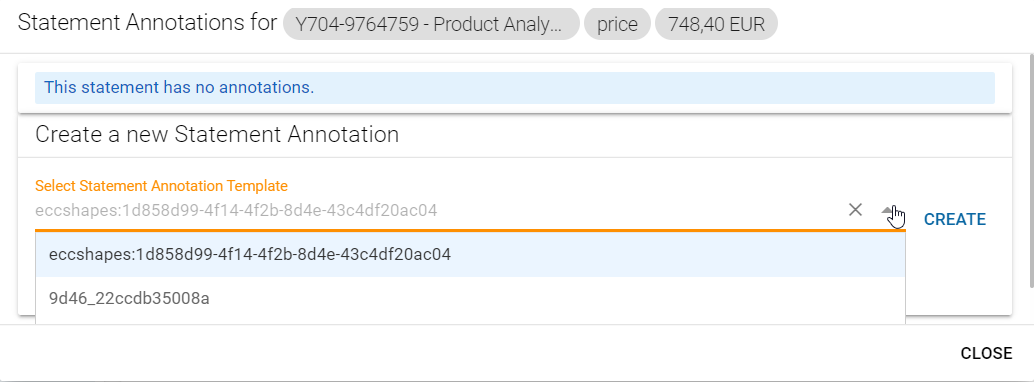Select the eccshapes:1d858d99 option in list
The width and height of the screenshot is (1034, 382).
(250, 254)
